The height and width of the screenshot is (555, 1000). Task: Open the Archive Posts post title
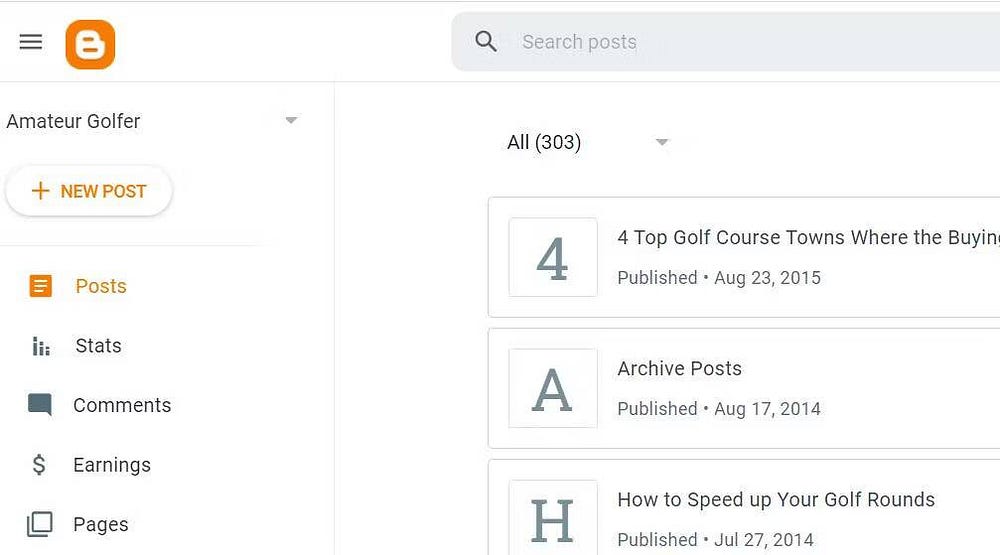(679, 369)
